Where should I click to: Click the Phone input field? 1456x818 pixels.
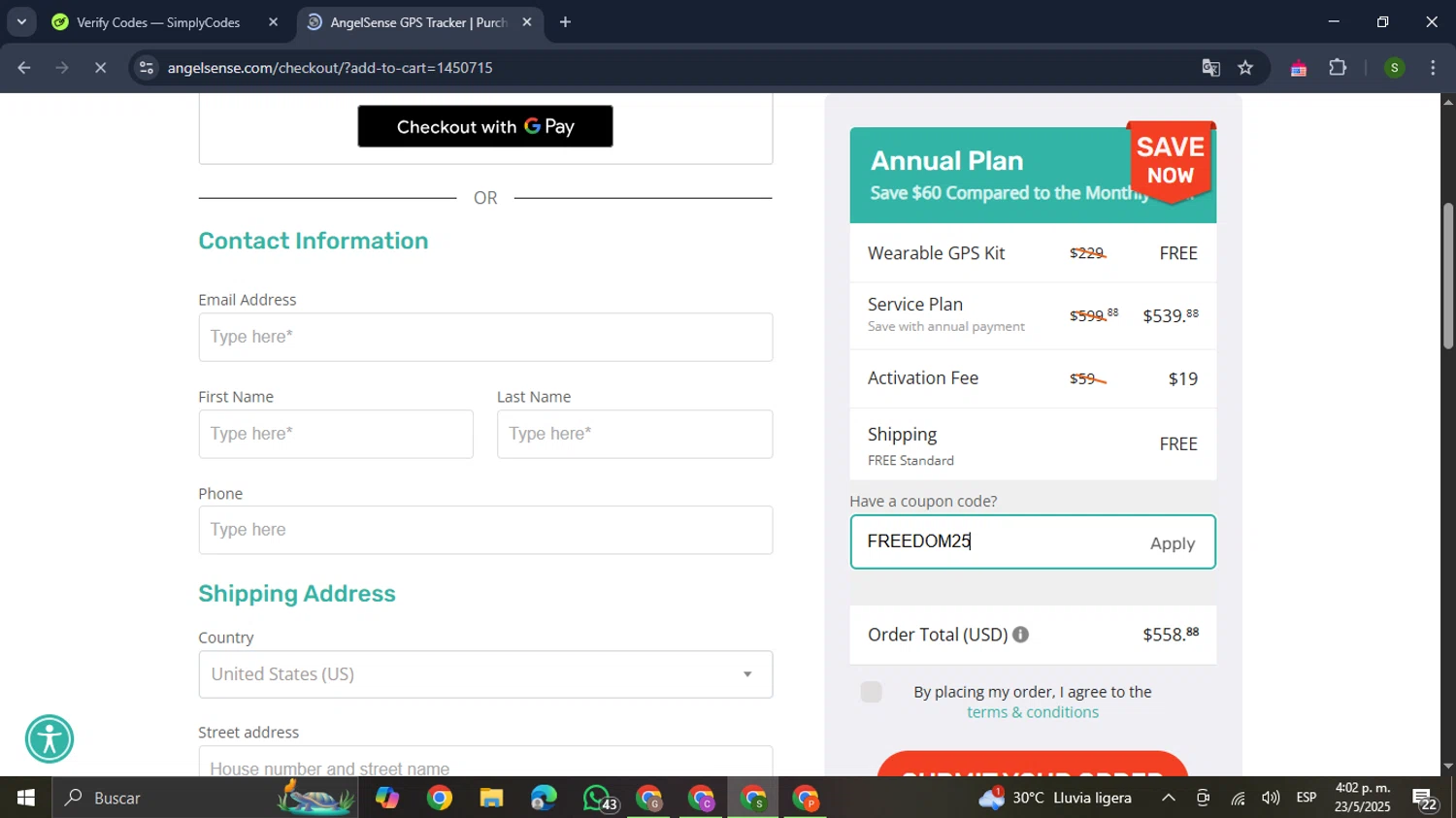pyautogui.click(x=485, y=530)
